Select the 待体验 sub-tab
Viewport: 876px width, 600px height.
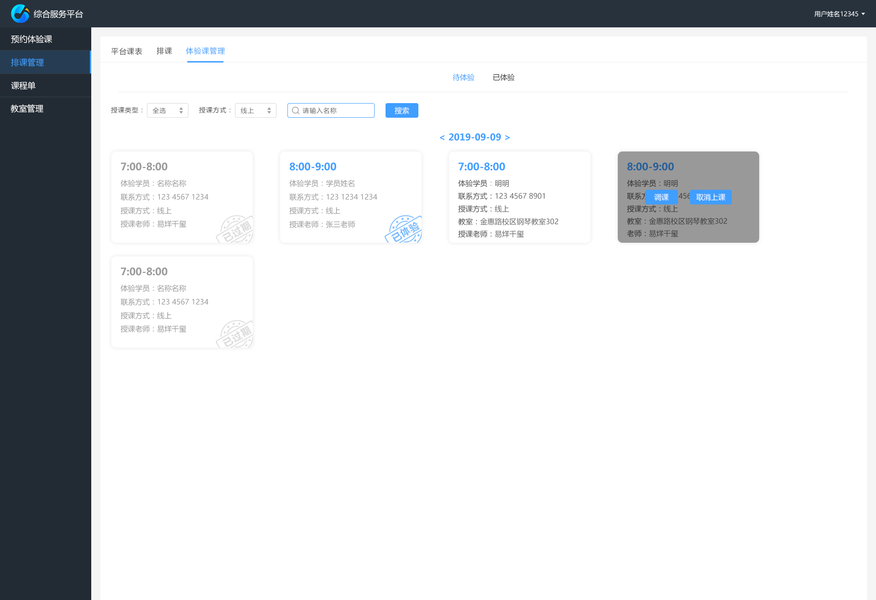tap(463, 78)
